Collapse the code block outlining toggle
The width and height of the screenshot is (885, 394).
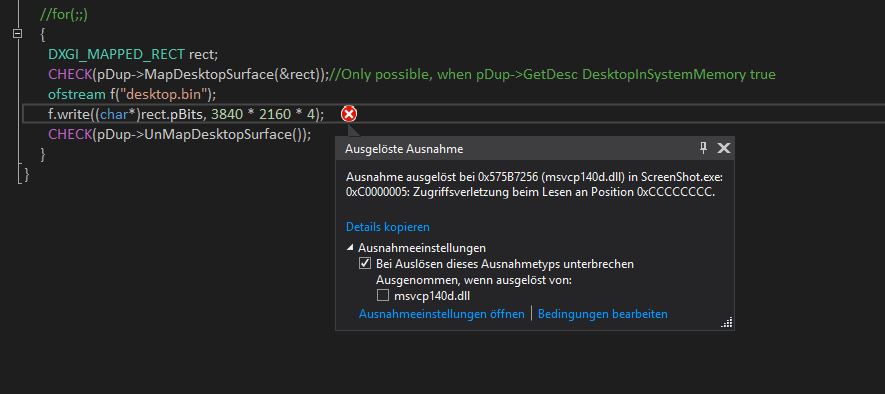[x=17, y=34]
